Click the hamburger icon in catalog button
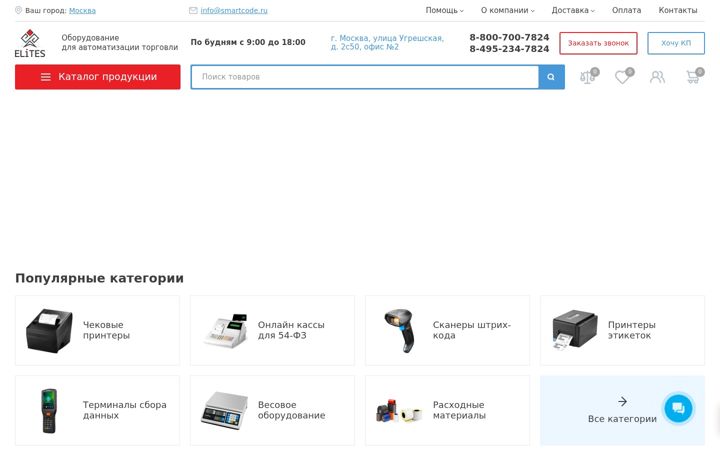720x450 pixels. pyautogui.click(x=46, y=77)
